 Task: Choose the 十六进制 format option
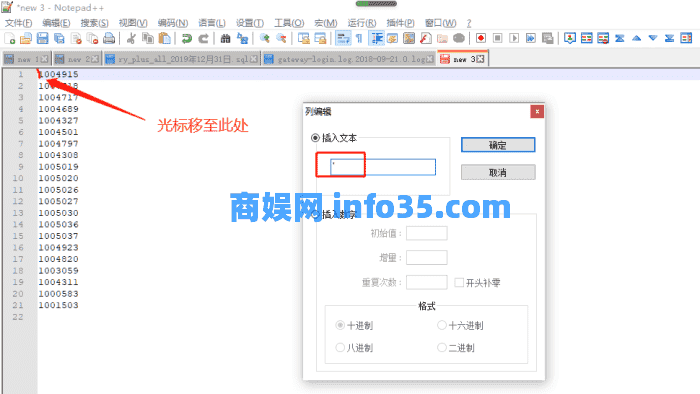tap(442, 325)
